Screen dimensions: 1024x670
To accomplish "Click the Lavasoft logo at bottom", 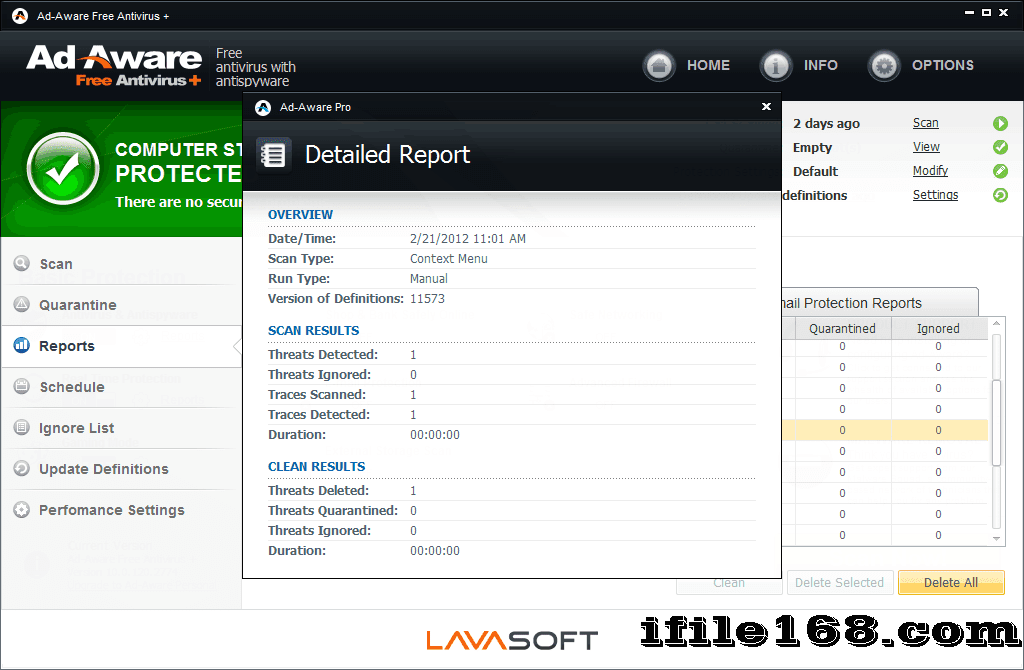I will click(512, 640).
